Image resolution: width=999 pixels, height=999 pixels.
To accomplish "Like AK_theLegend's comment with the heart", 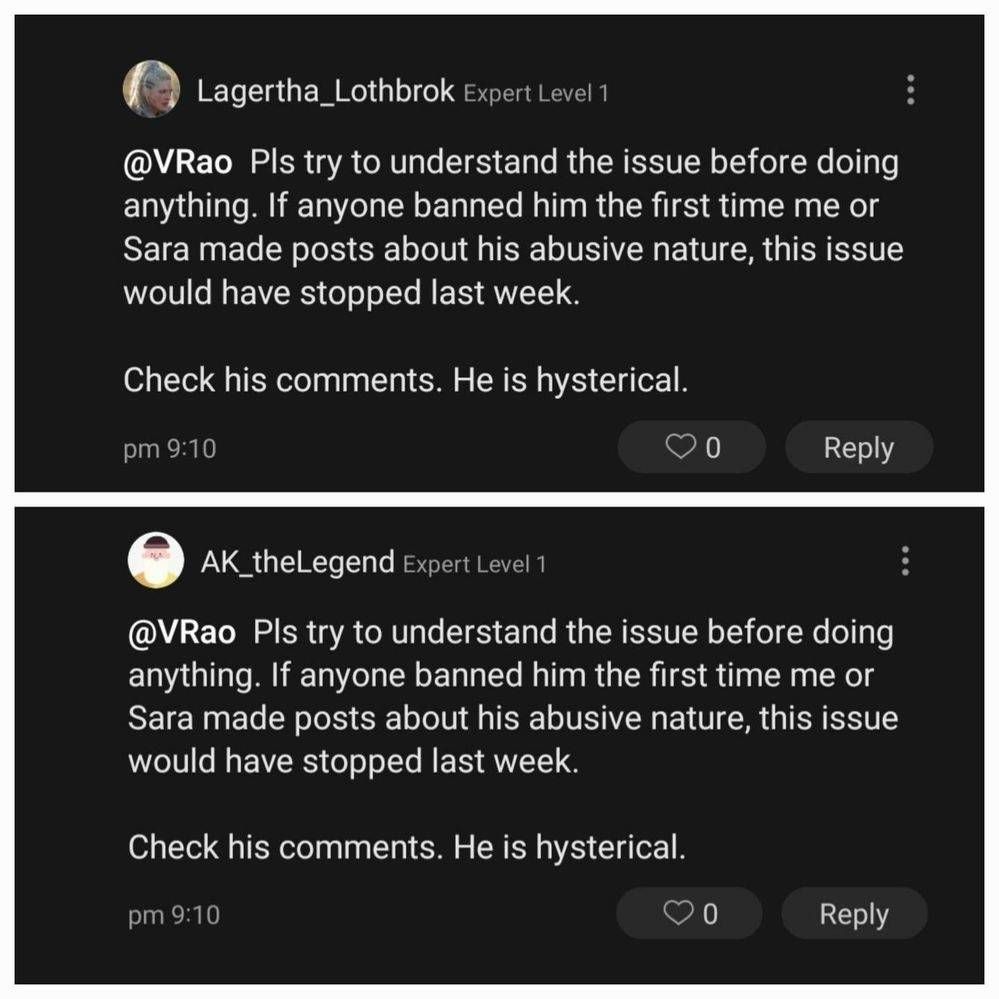I will [x=689, y=913].
